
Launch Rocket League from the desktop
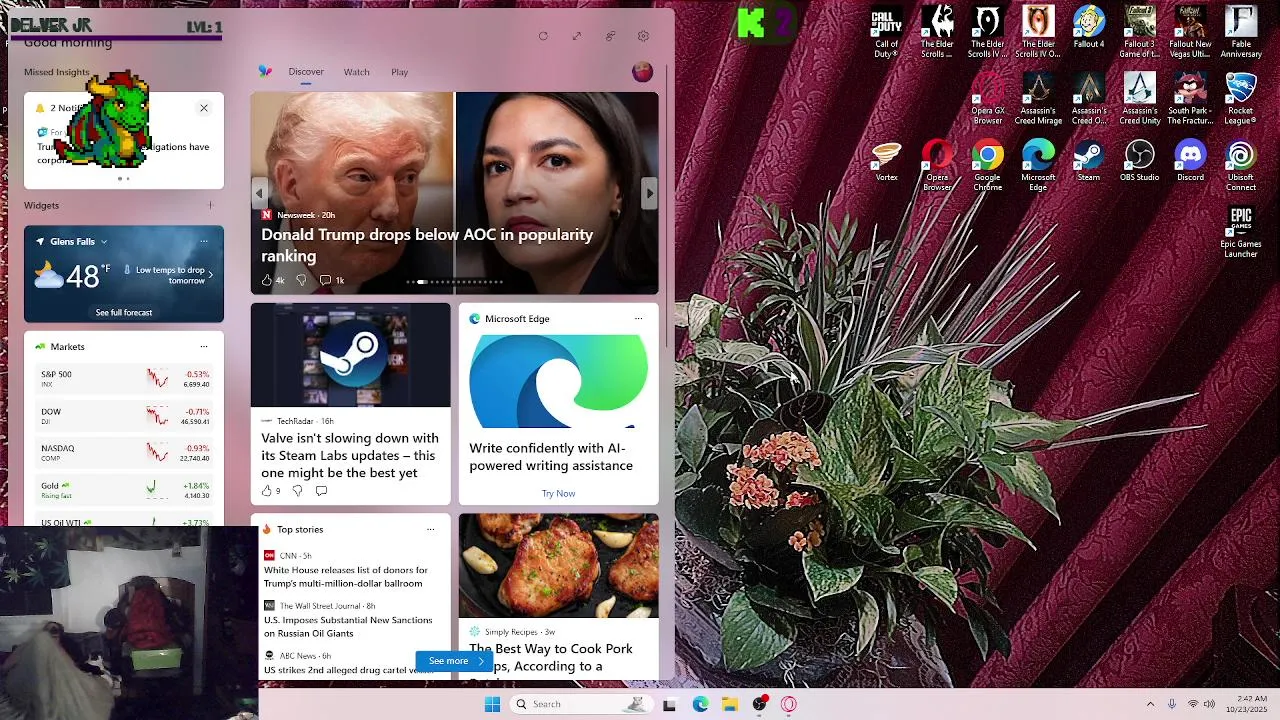1241,99
